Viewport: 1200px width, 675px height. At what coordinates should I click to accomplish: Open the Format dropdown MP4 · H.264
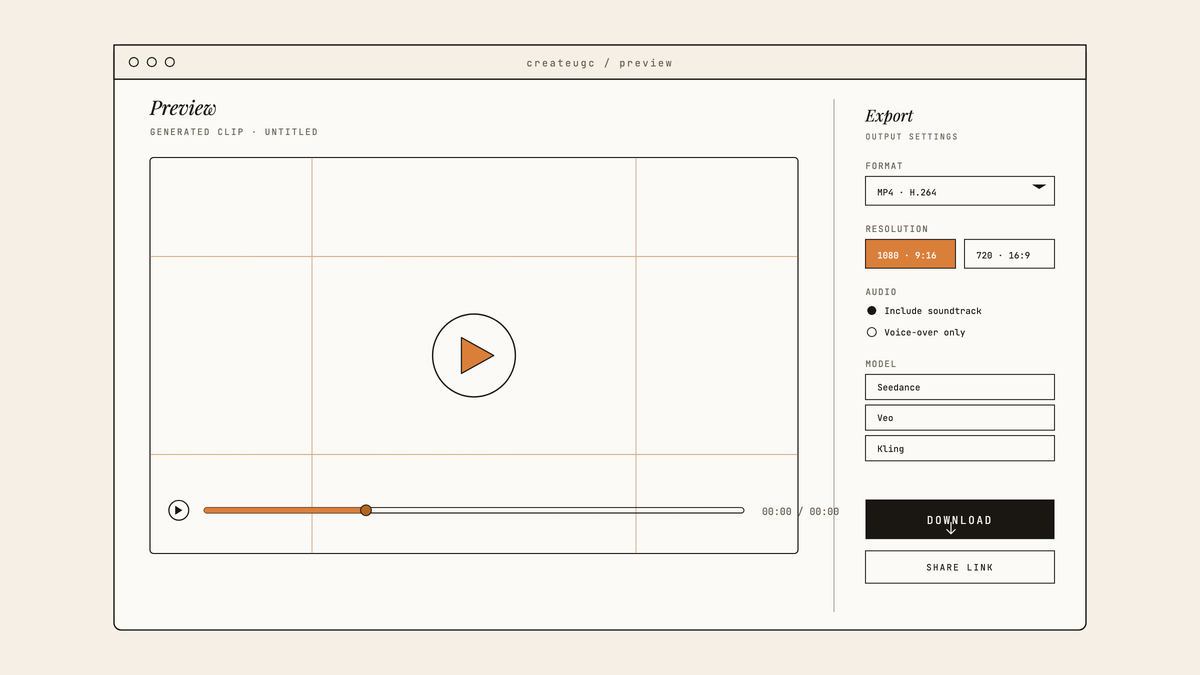(960, 191)
